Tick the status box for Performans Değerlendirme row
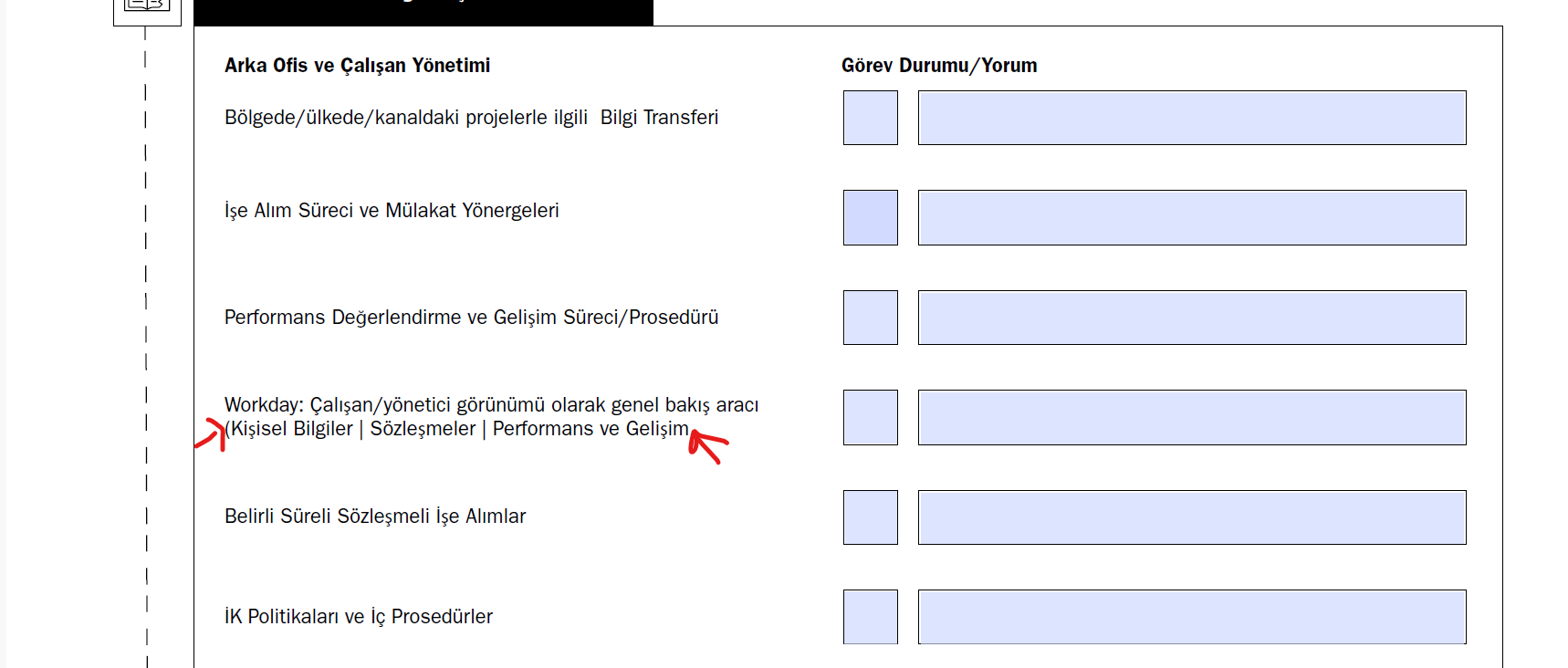1568x668 pixels. tap(871, 318)
